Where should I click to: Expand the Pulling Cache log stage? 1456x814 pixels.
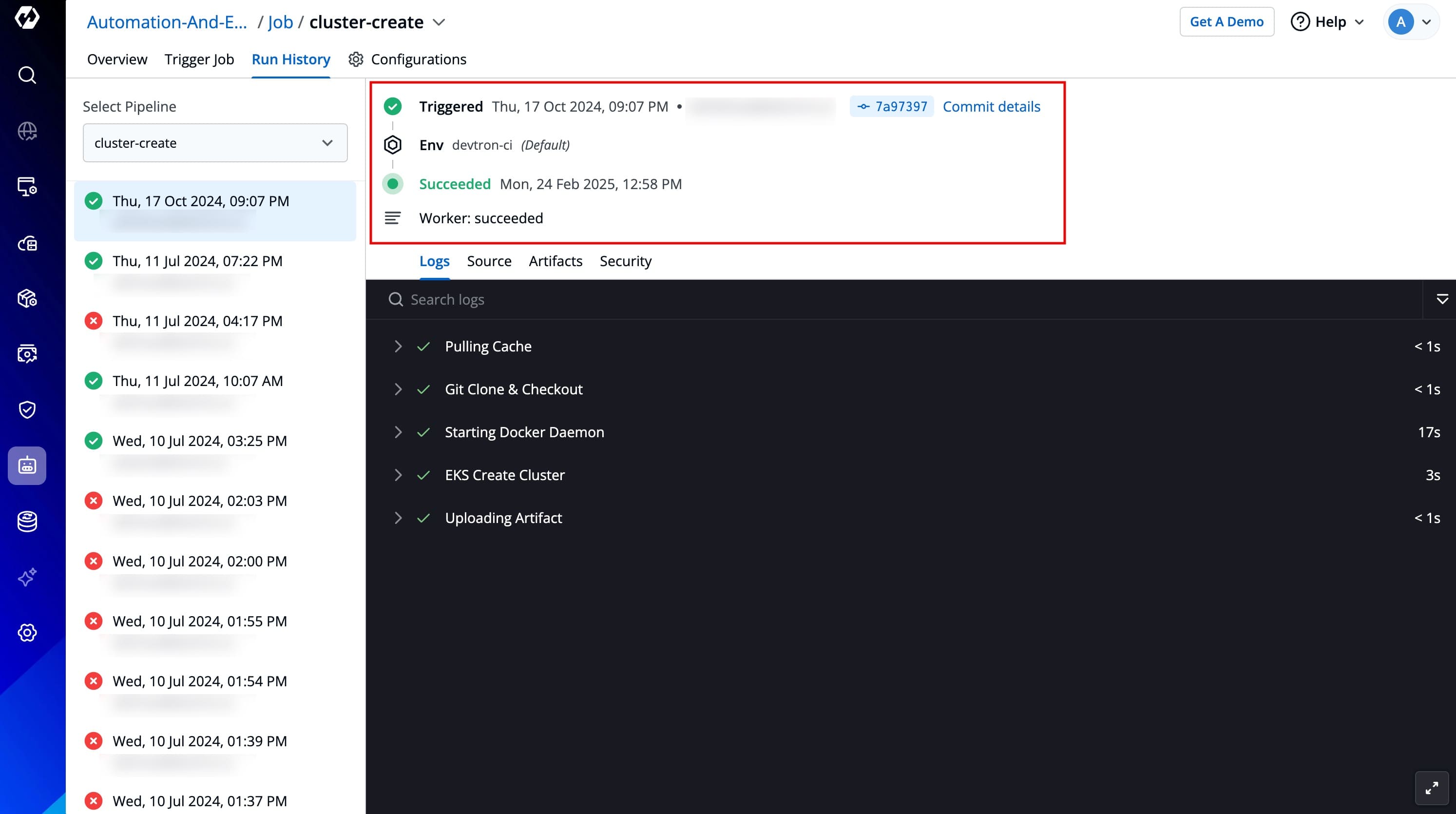(398, 346)
